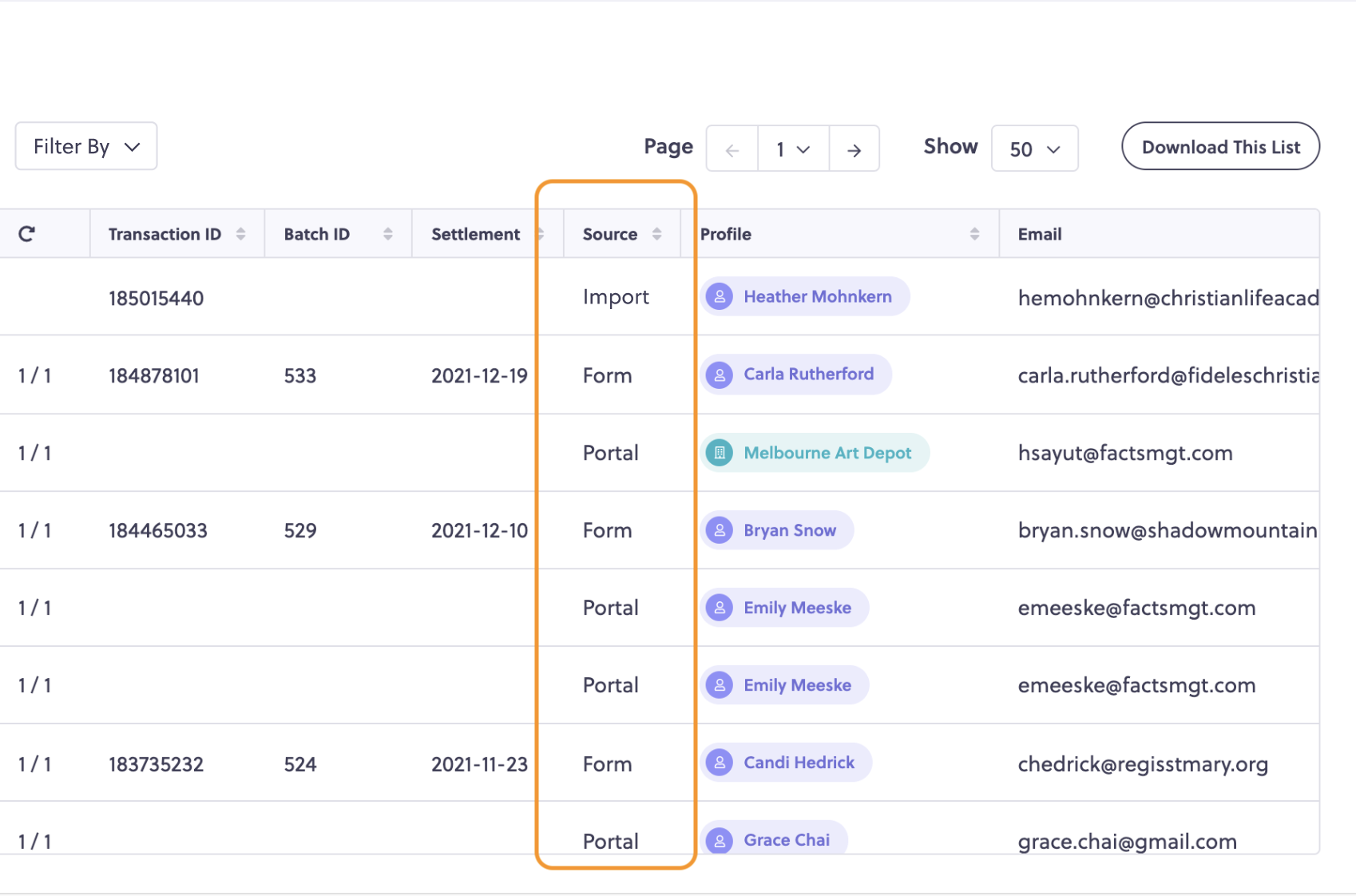Sort by the Source column
Screen dimensions: 1356x896
pyautogui.click(x=657, y=233)
